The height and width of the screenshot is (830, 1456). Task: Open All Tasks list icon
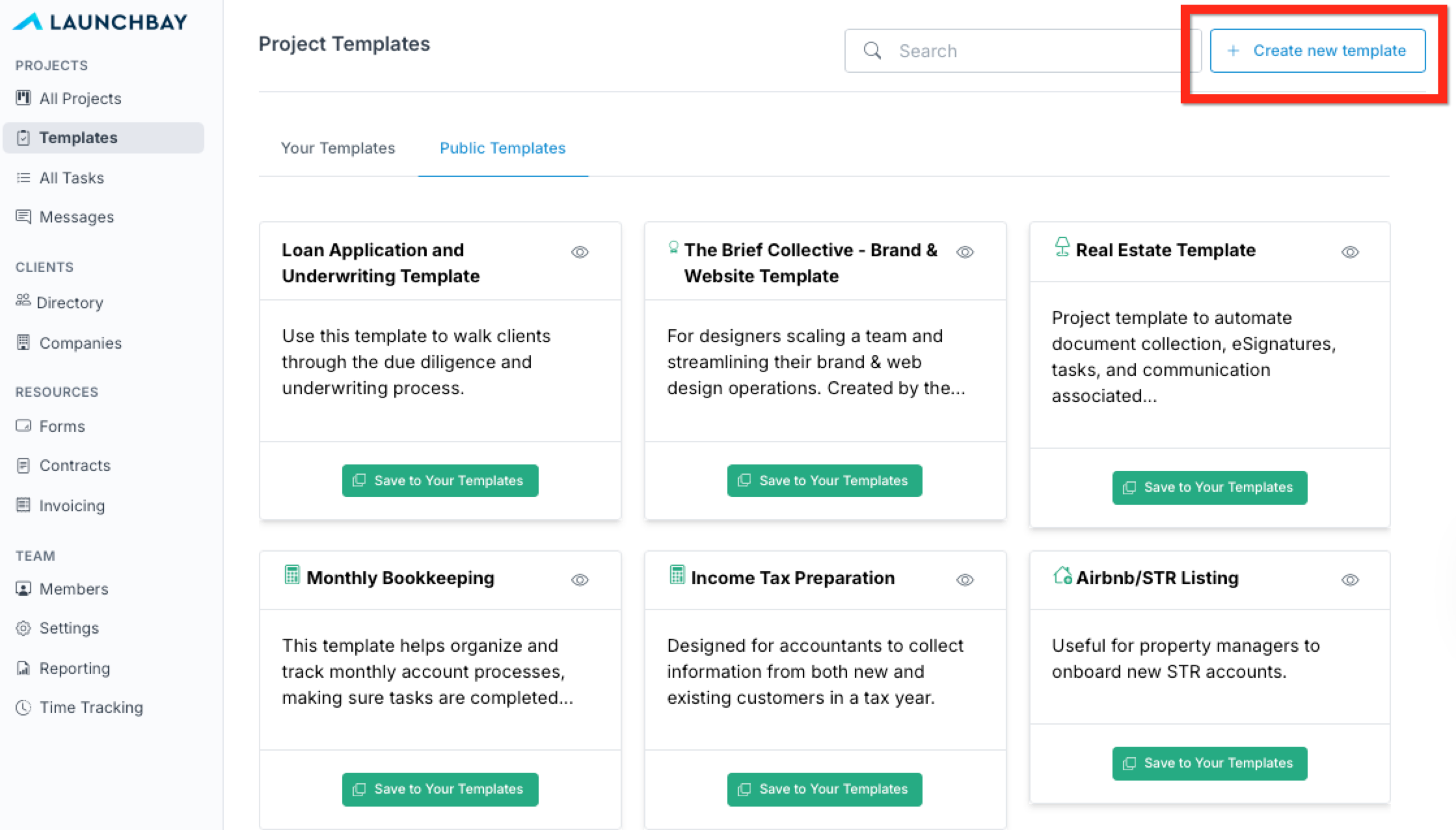point(23,178)
